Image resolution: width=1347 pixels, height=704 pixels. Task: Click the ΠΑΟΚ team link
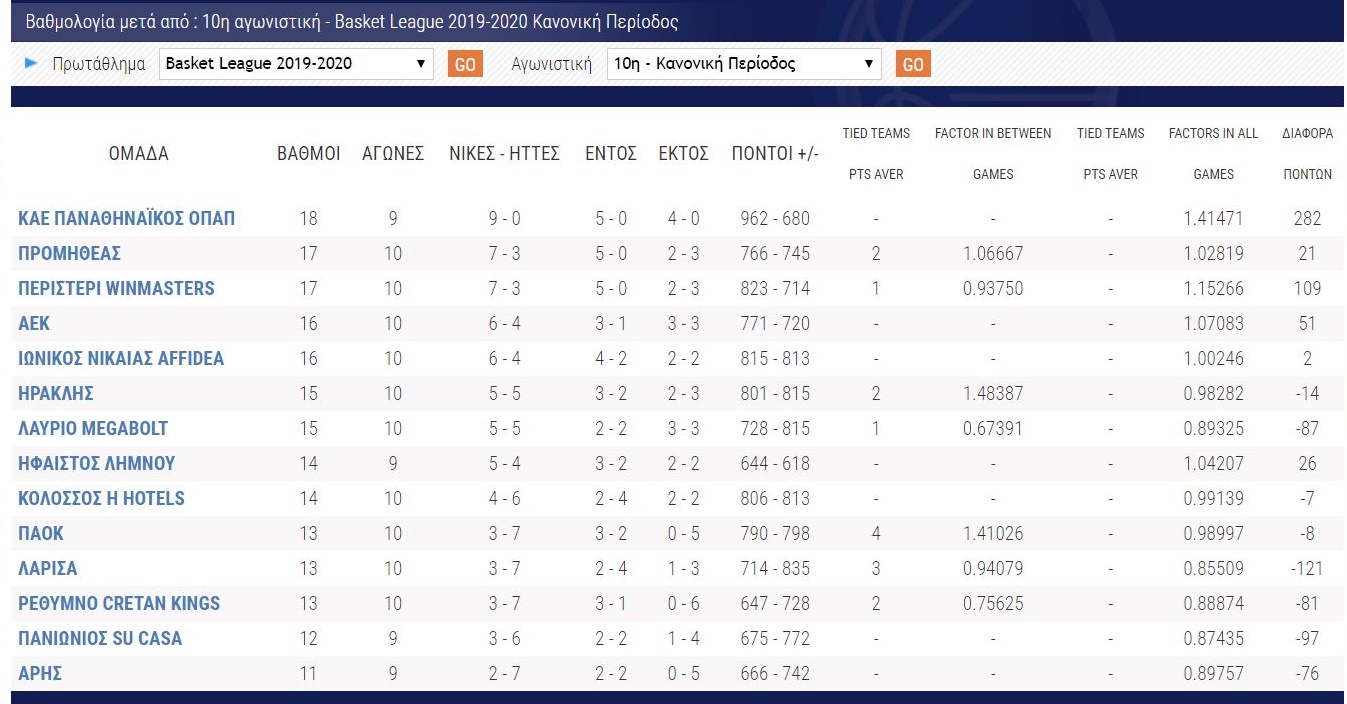pos(41,533)
